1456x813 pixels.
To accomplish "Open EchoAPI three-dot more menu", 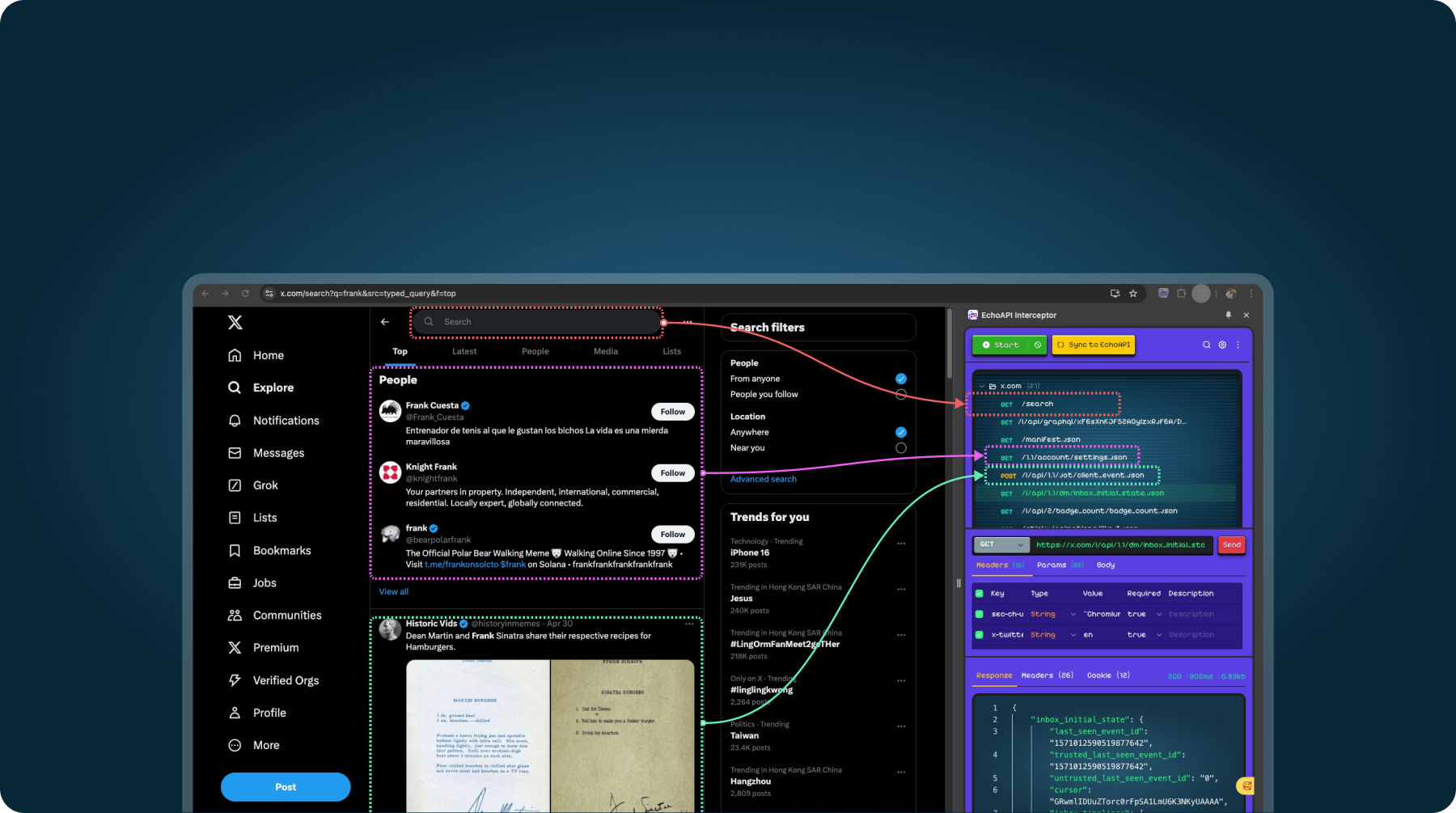I will pos(1238,345).
